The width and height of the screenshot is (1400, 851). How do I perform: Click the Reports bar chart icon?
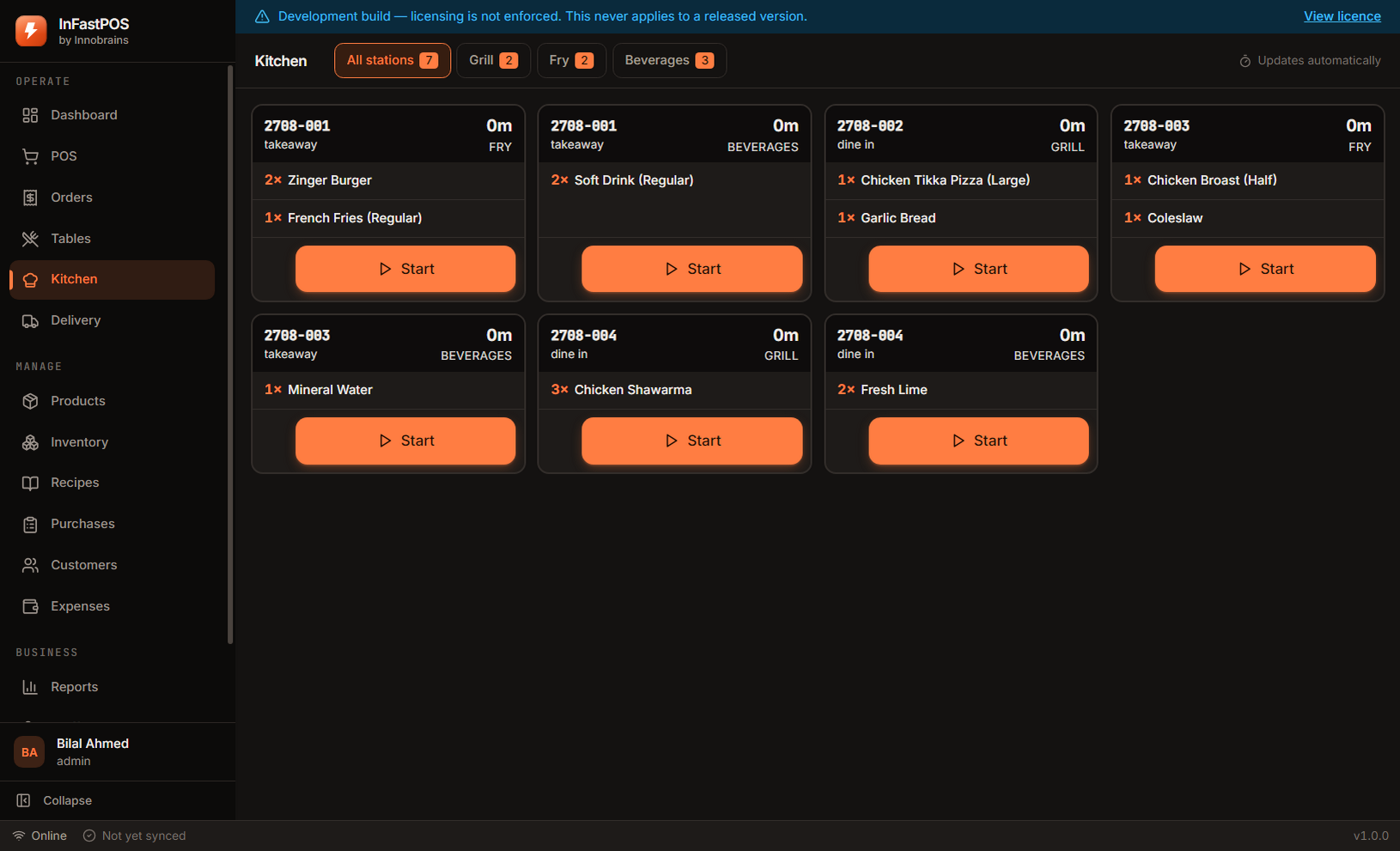pos(30,687)
